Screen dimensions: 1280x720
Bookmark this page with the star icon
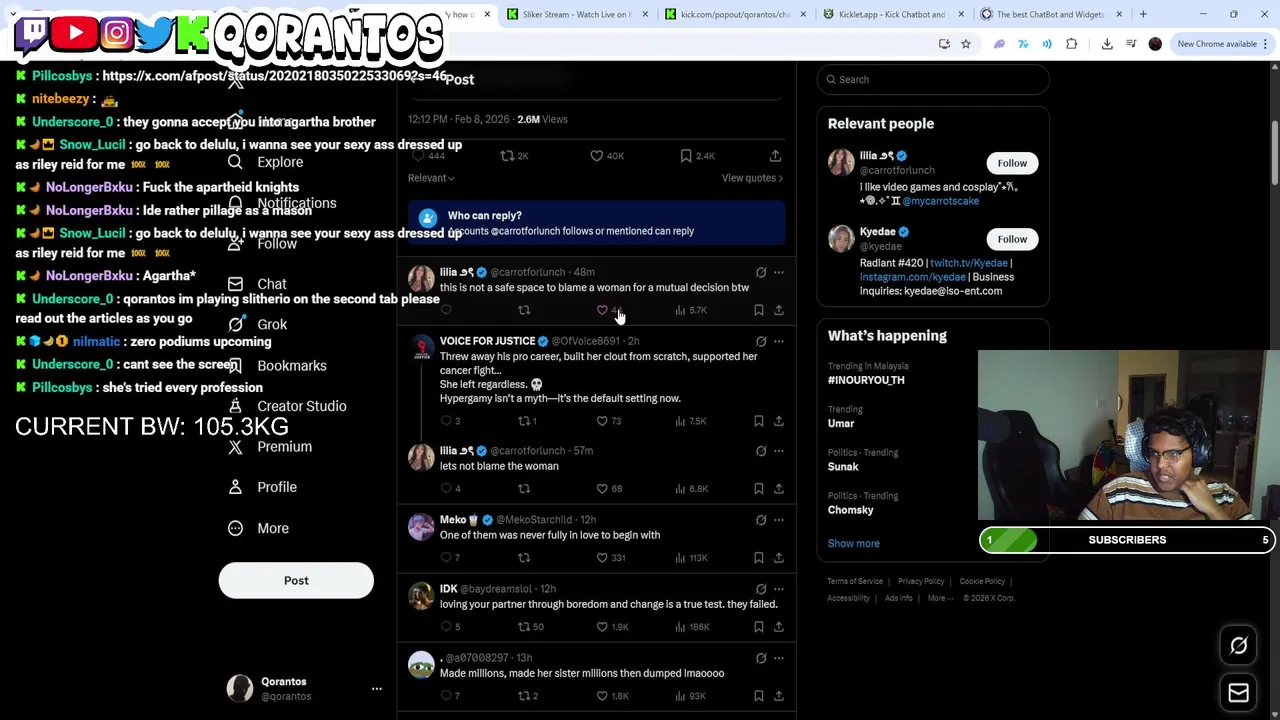click(x=966, y=44)
